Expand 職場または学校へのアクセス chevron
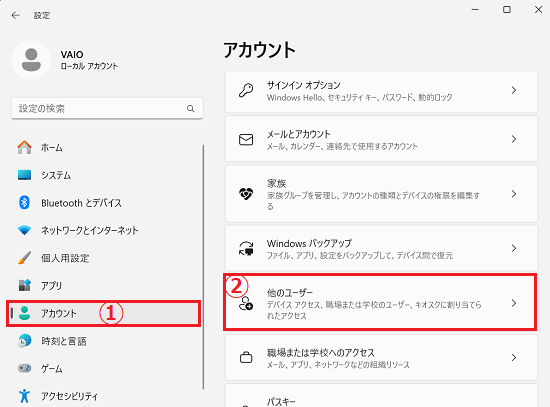This screenshot has width=550, height=407. tap(514, 358)
